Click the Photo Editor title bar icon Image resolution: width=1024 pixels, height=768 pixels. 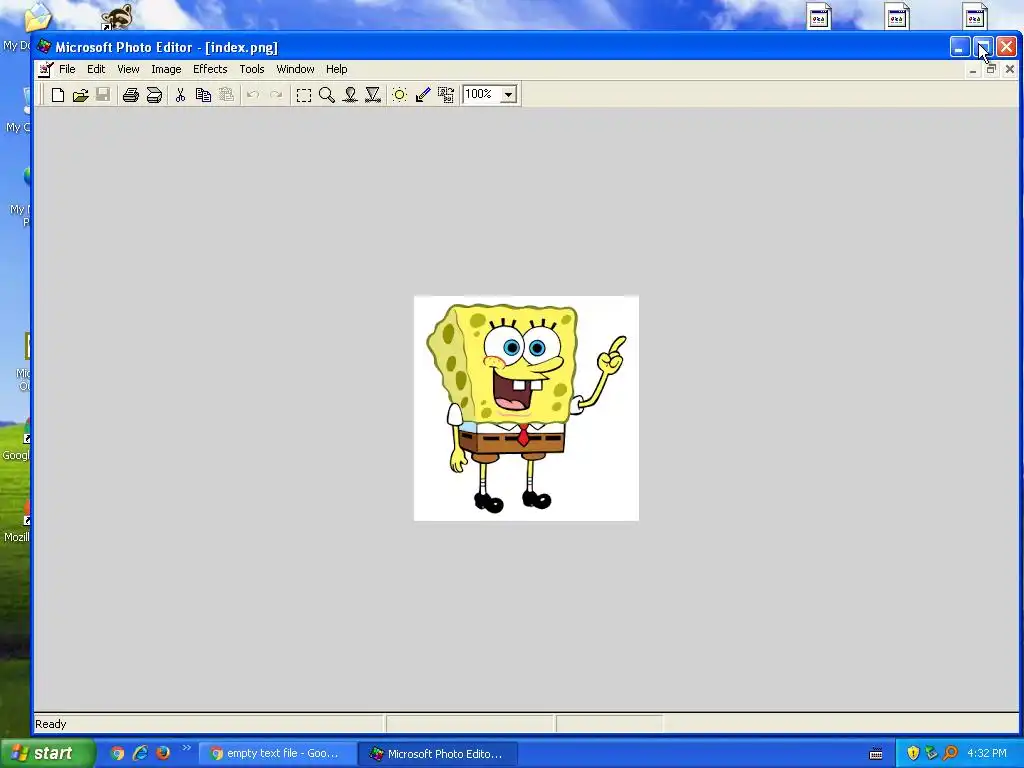point(44,47)
